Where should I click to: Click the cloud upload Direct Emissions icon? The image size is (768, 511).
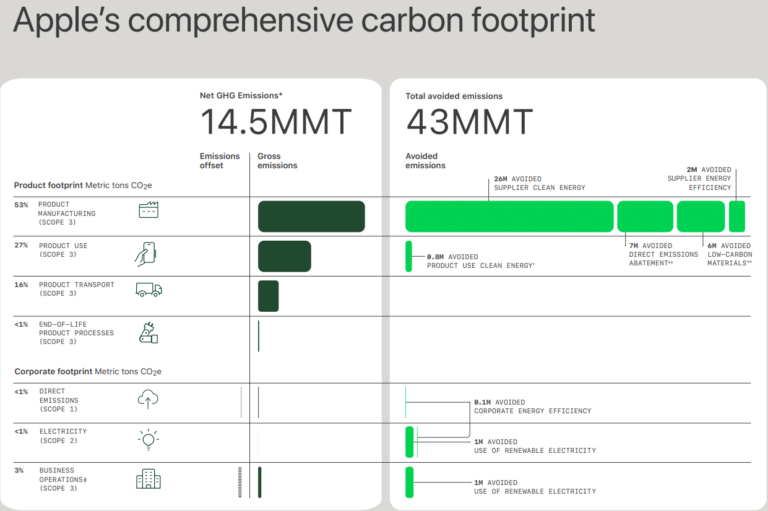point(148,399)
